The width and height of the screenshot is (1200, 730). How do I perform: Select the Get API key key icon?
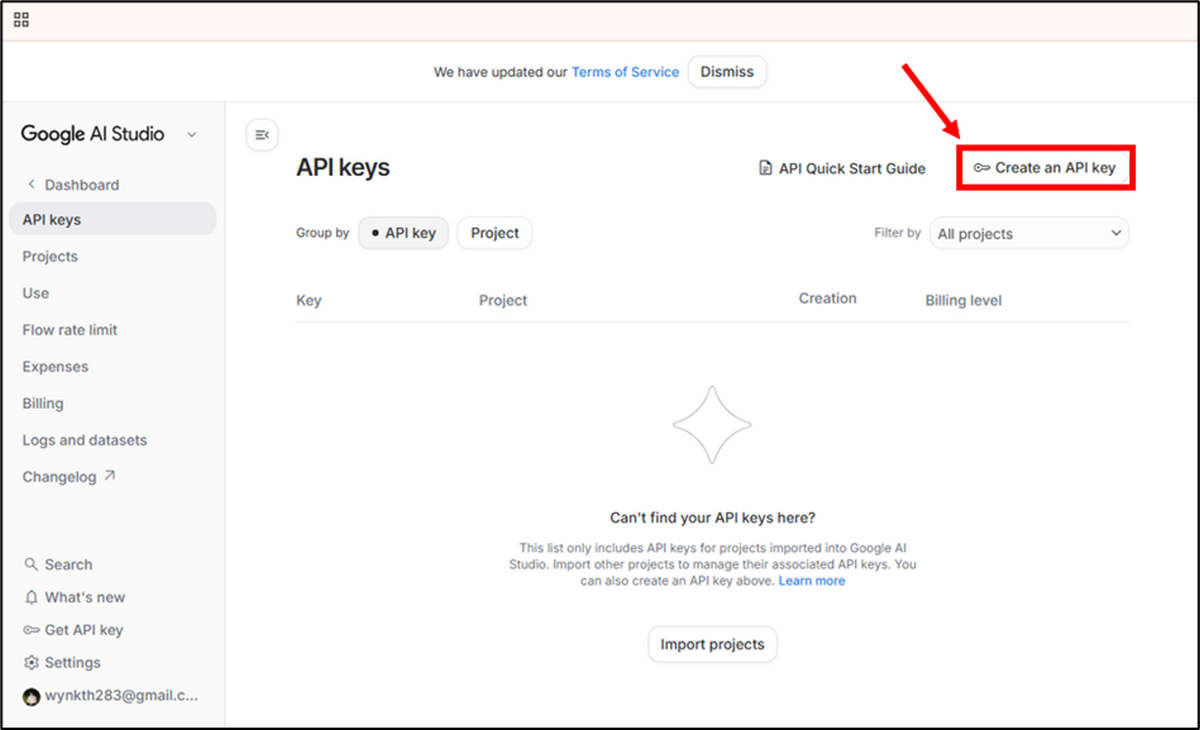point(34,629)
